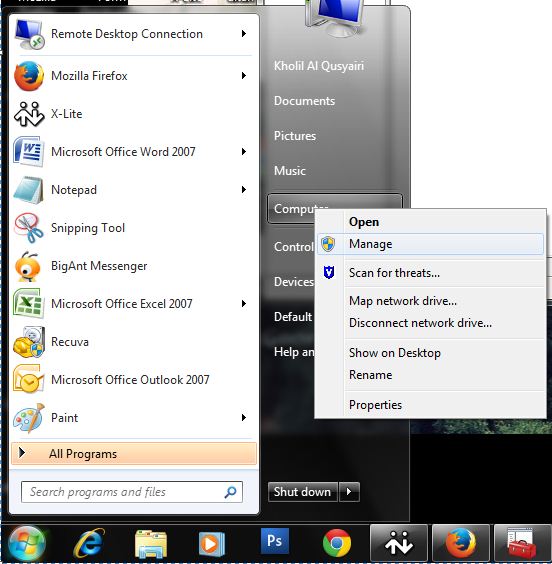
Task: Expand Word 2007 recent files arrow
Action: (x=244, y=151)
